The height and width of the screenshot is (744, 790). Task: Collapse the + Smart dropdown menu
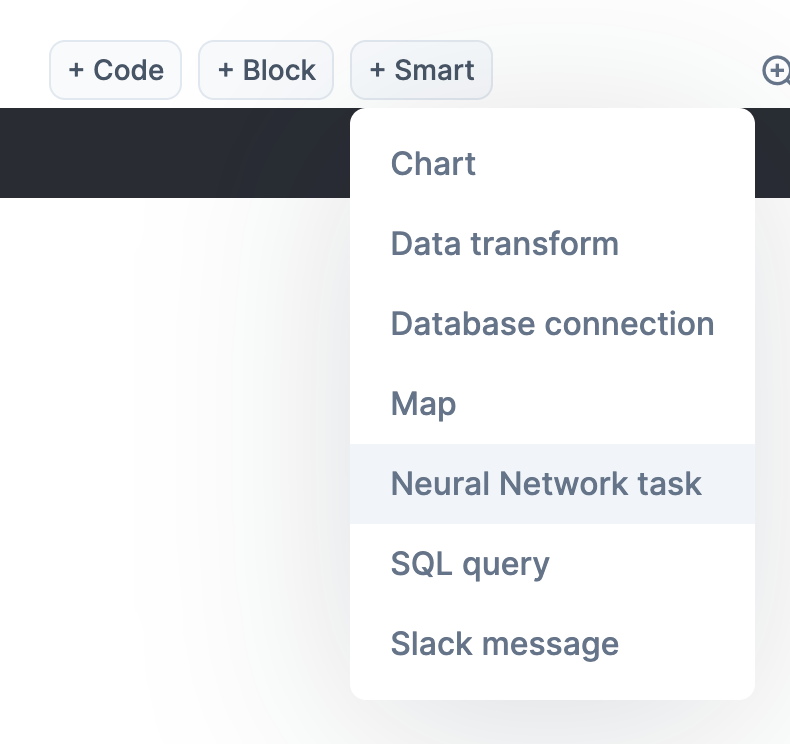pyautogui.click(x=421, y=70)
